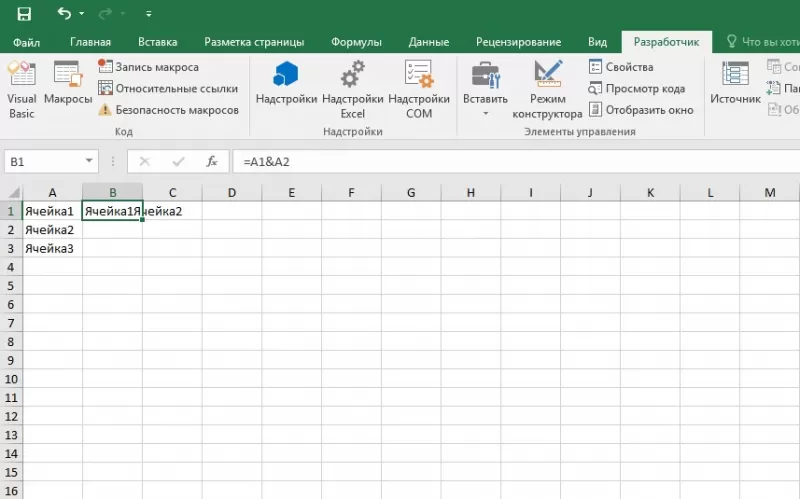Select cell A2 containing Ячейка2
The width and height of the screenshot is (800, 499).
[x=52, y=230]
